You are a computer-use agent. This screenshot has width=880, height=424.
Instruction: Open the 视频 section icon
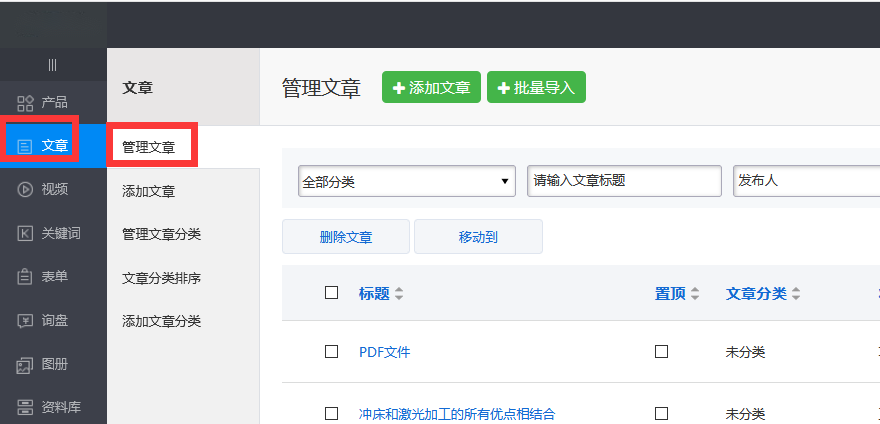tap(26, 190)
